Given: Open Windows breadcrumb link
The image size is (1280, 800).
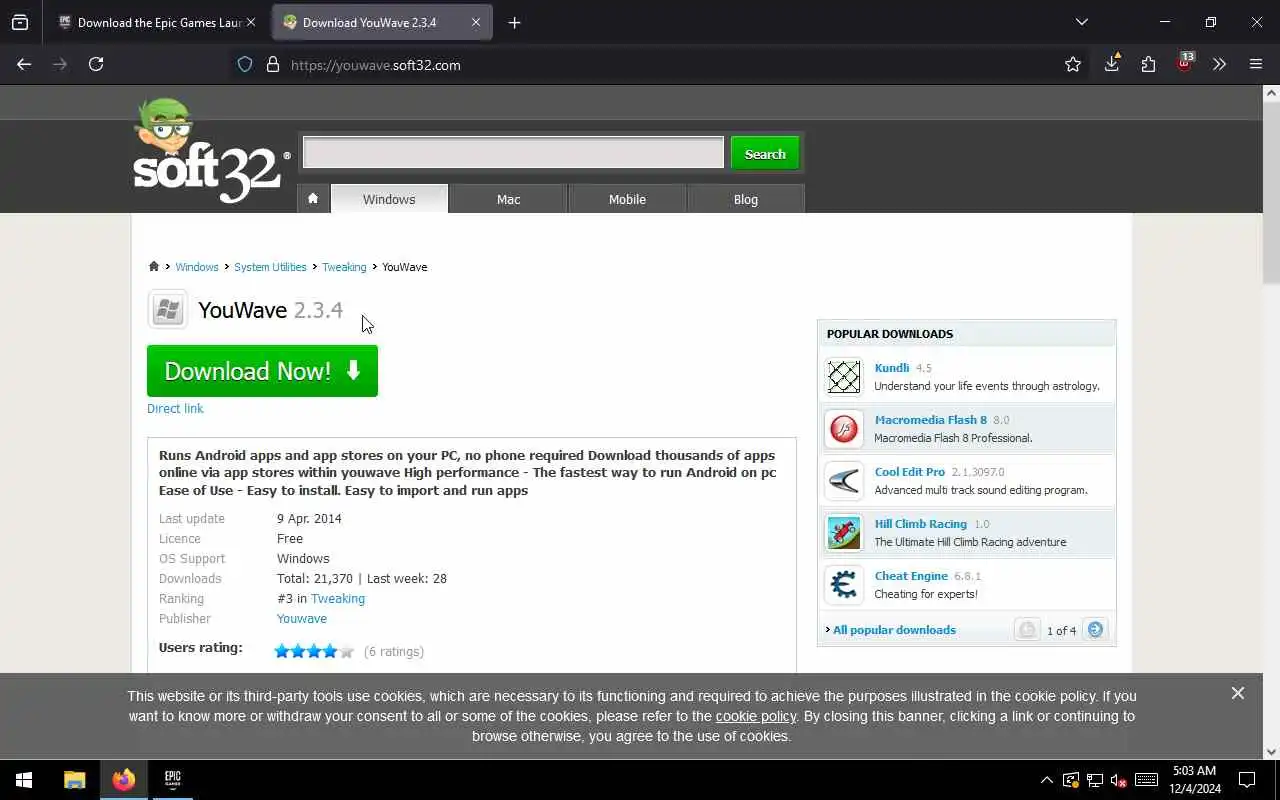Looking at the screenshot, I should [197, 267].
